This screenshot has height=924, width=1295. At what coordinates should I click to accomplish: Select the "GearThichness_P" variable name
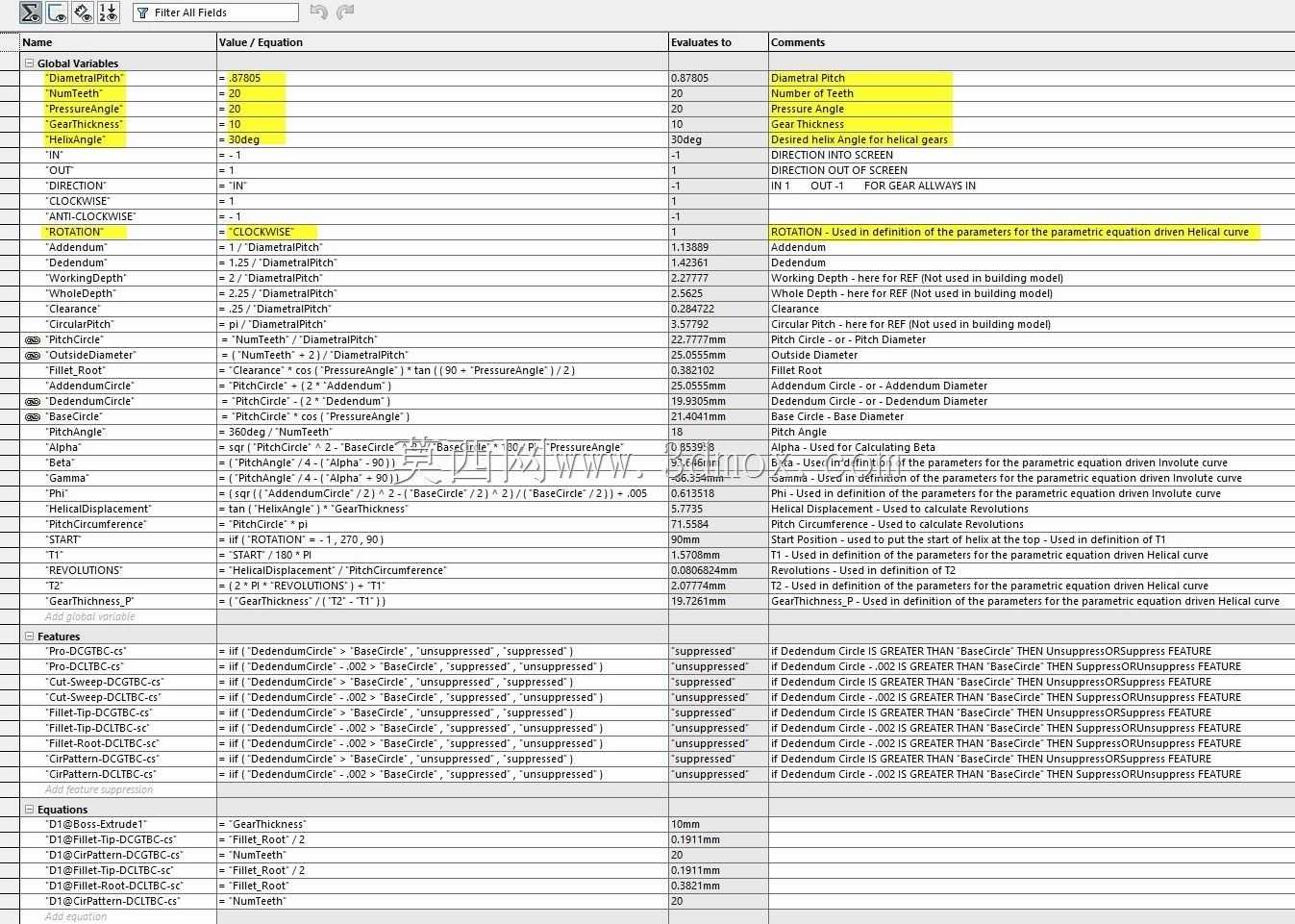(89, 602)
